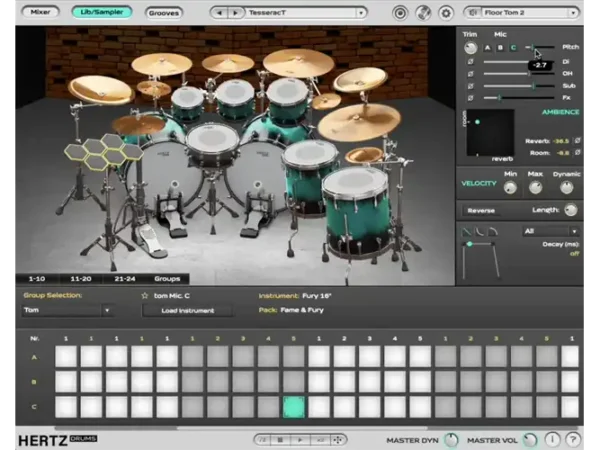Switch to the Lib/Sampler tab
This screenshot has height=450, width=600.
(x=102, y=12)
